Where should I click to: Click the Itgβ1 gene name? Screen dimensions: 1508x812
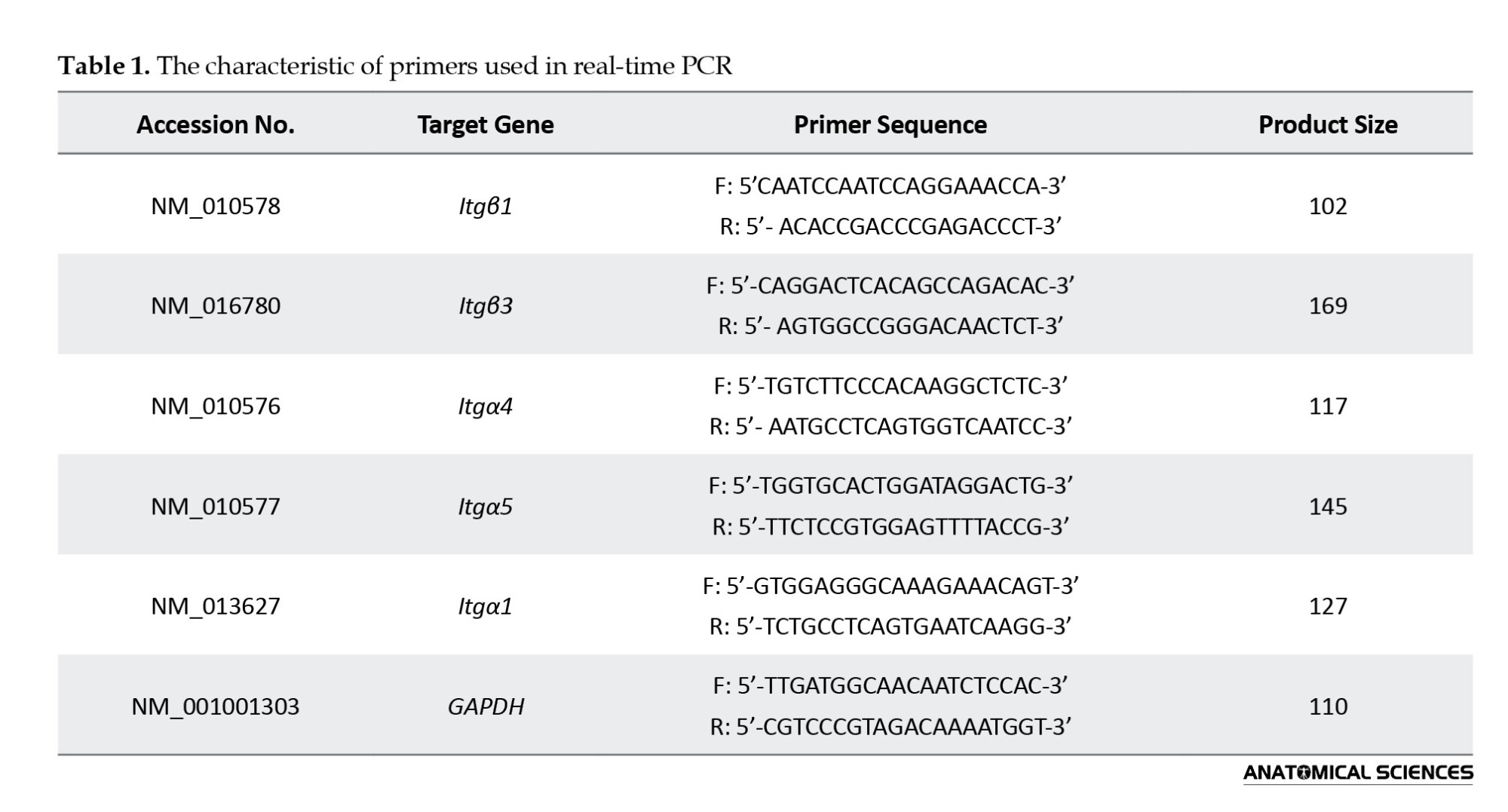486,206
